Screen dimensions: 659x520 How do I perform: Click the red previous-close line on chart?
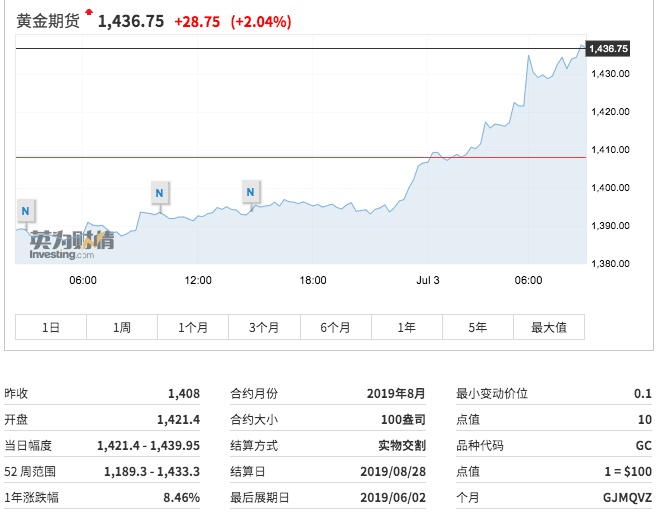300,157
